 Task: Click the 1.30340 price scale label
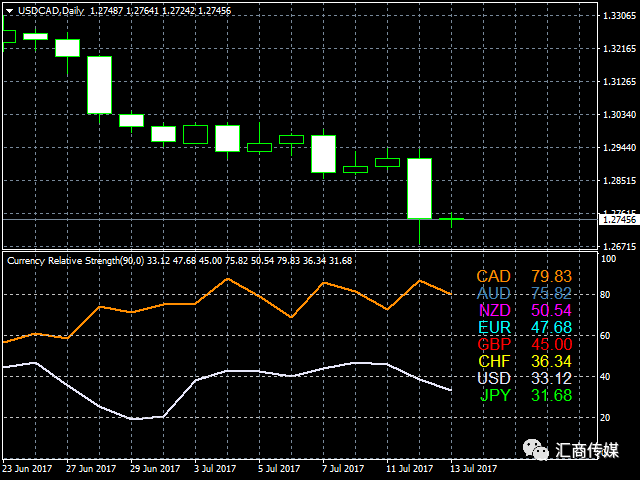coord(619,114)
